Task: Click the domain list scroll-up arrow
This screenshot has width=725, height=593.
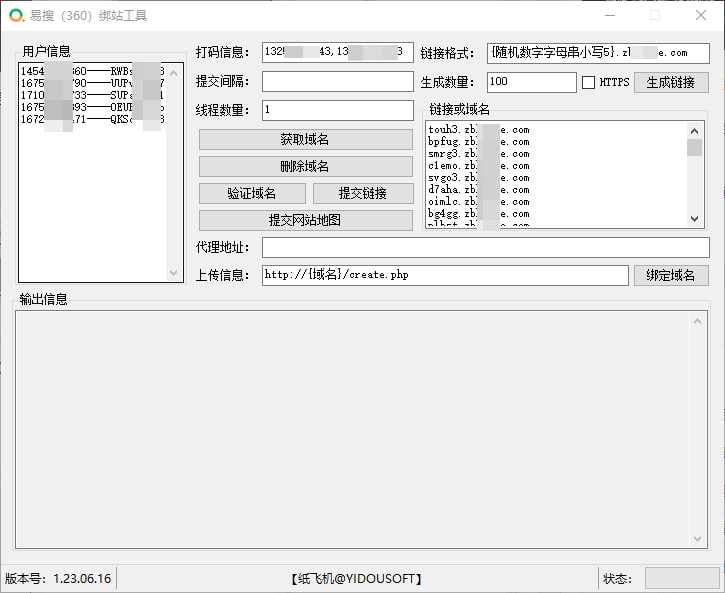Action: [694, 131]
